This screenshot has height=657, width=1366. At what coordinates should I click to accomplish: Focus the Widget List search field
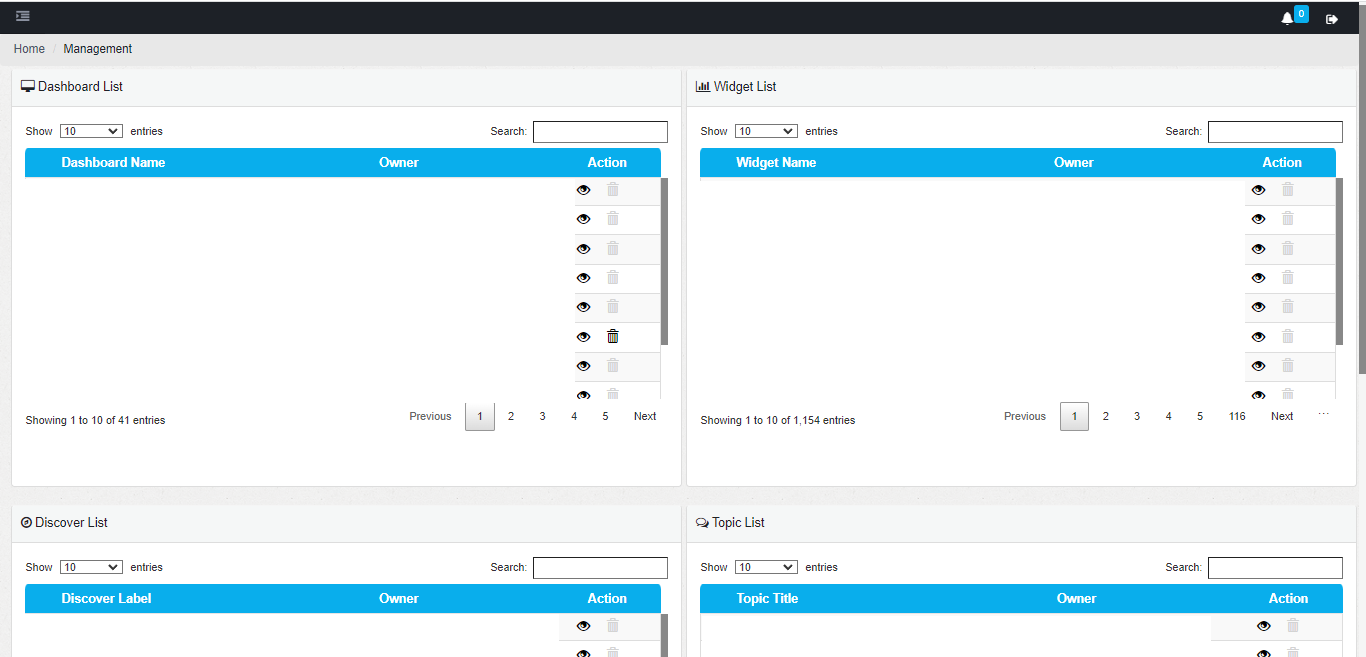pyautogui.click(x=1275, y=132)
